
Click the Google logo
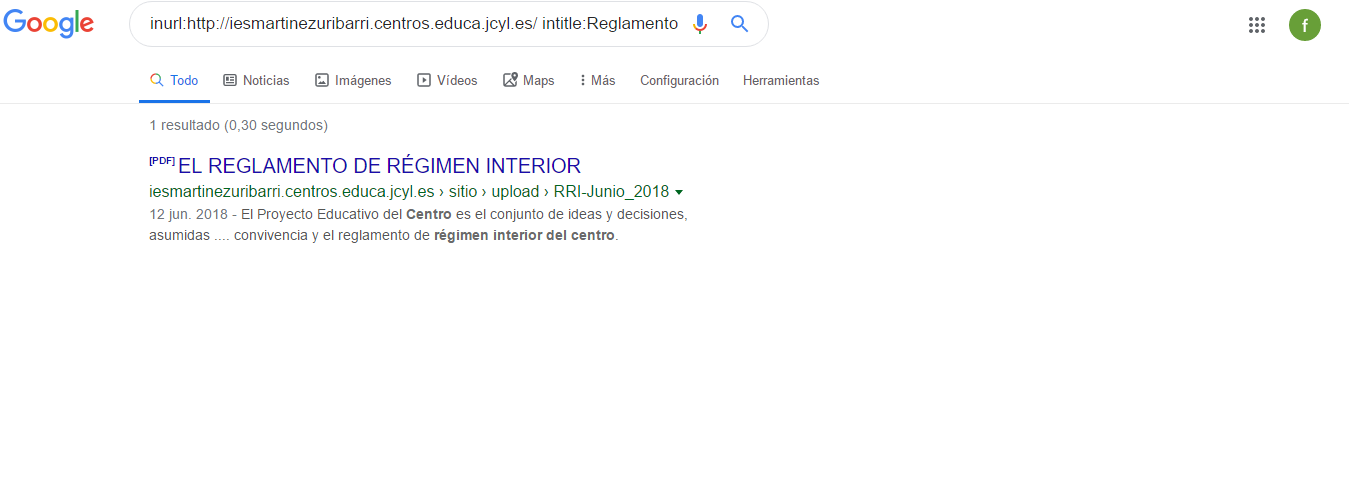[x=49, y=24]
